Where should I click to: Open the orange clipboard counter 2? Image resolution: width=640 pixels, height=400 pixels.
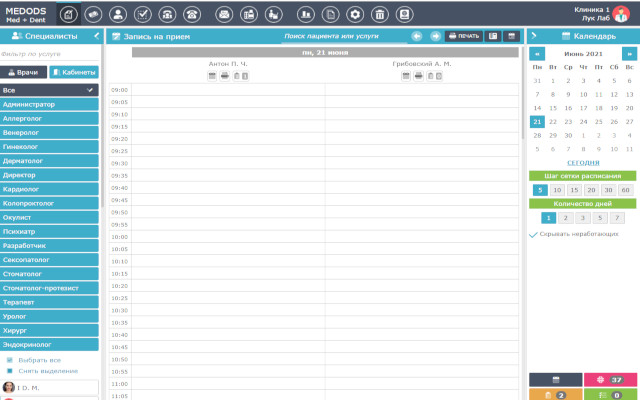(x=556, y=394)
